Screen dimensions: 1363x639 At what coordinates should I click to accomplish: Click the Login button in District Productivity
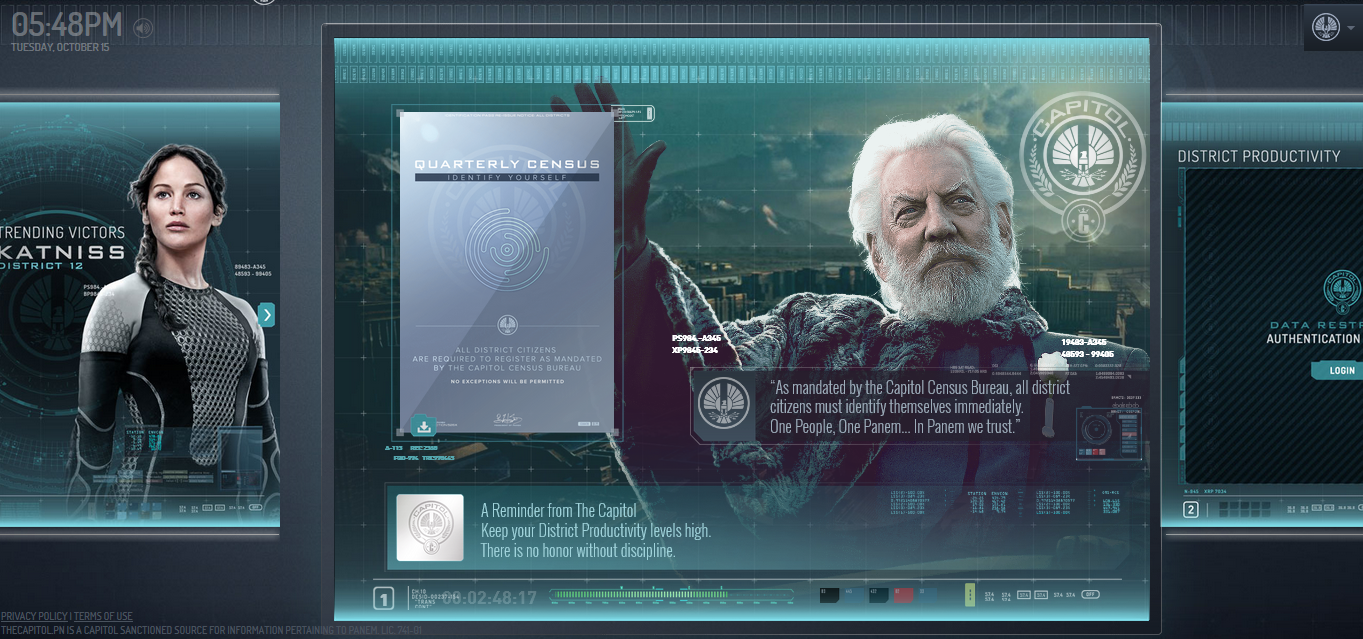(1341, 370)
